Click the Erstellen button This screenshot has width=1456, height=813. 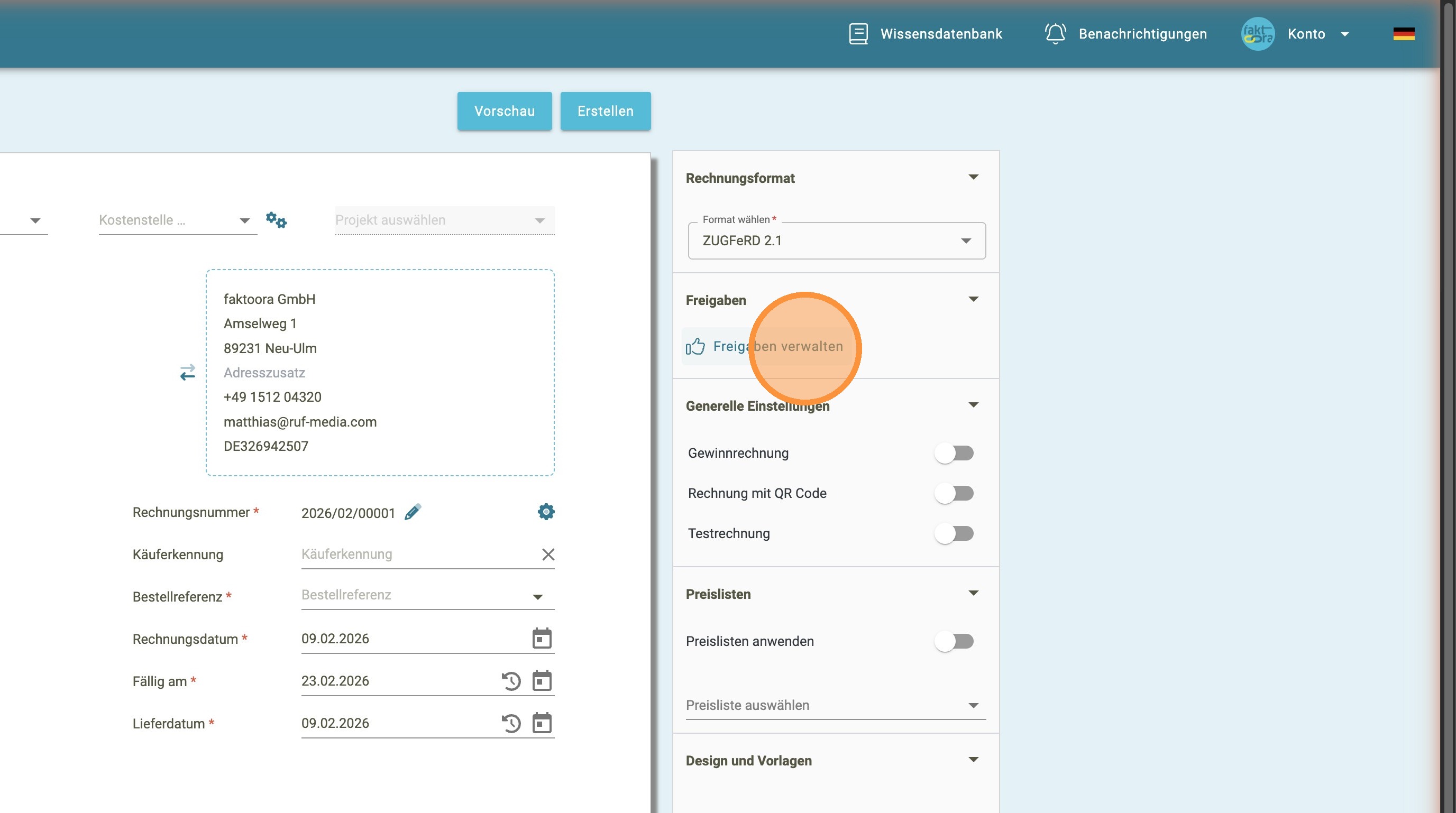click(606, 112)
